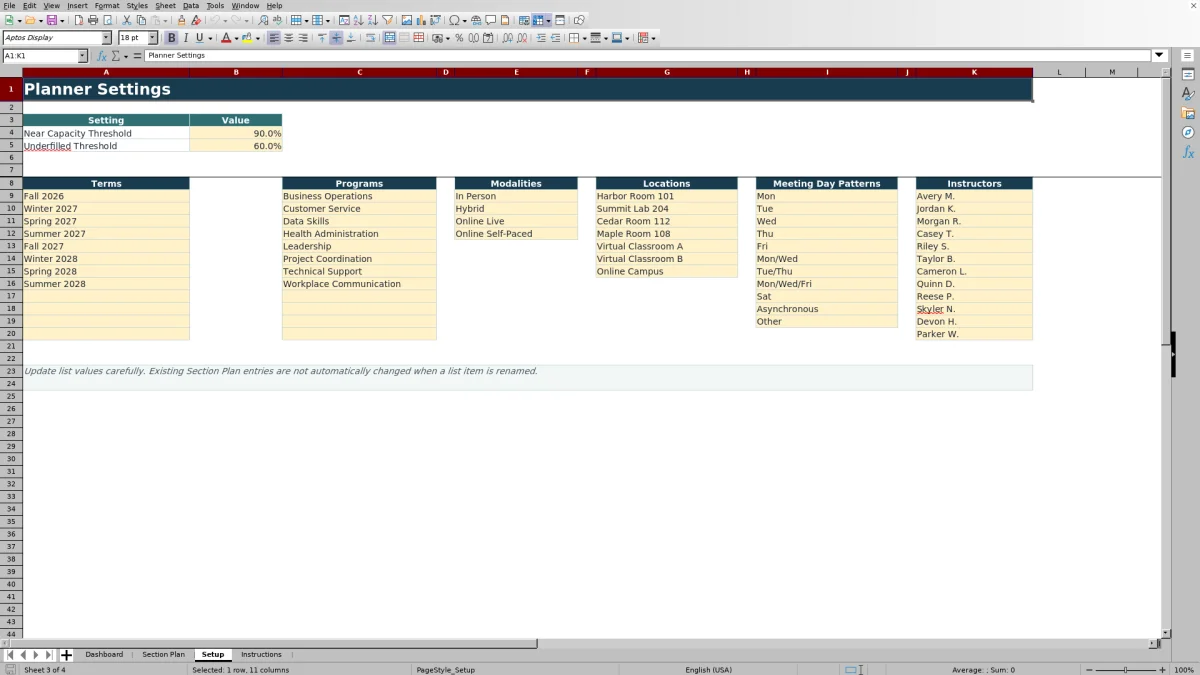Click the Sort Ascending icon
Screen dimensions: 1200x675
coord(358,20)
